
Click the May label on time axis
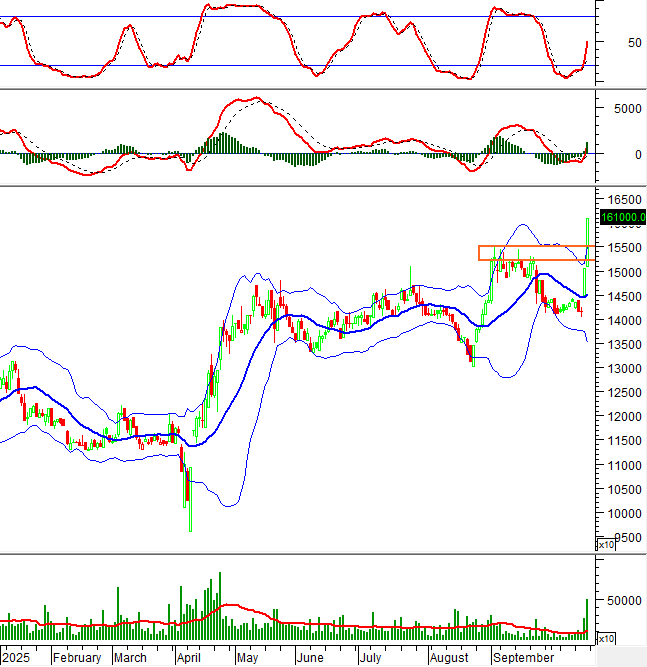click(248, 658)
